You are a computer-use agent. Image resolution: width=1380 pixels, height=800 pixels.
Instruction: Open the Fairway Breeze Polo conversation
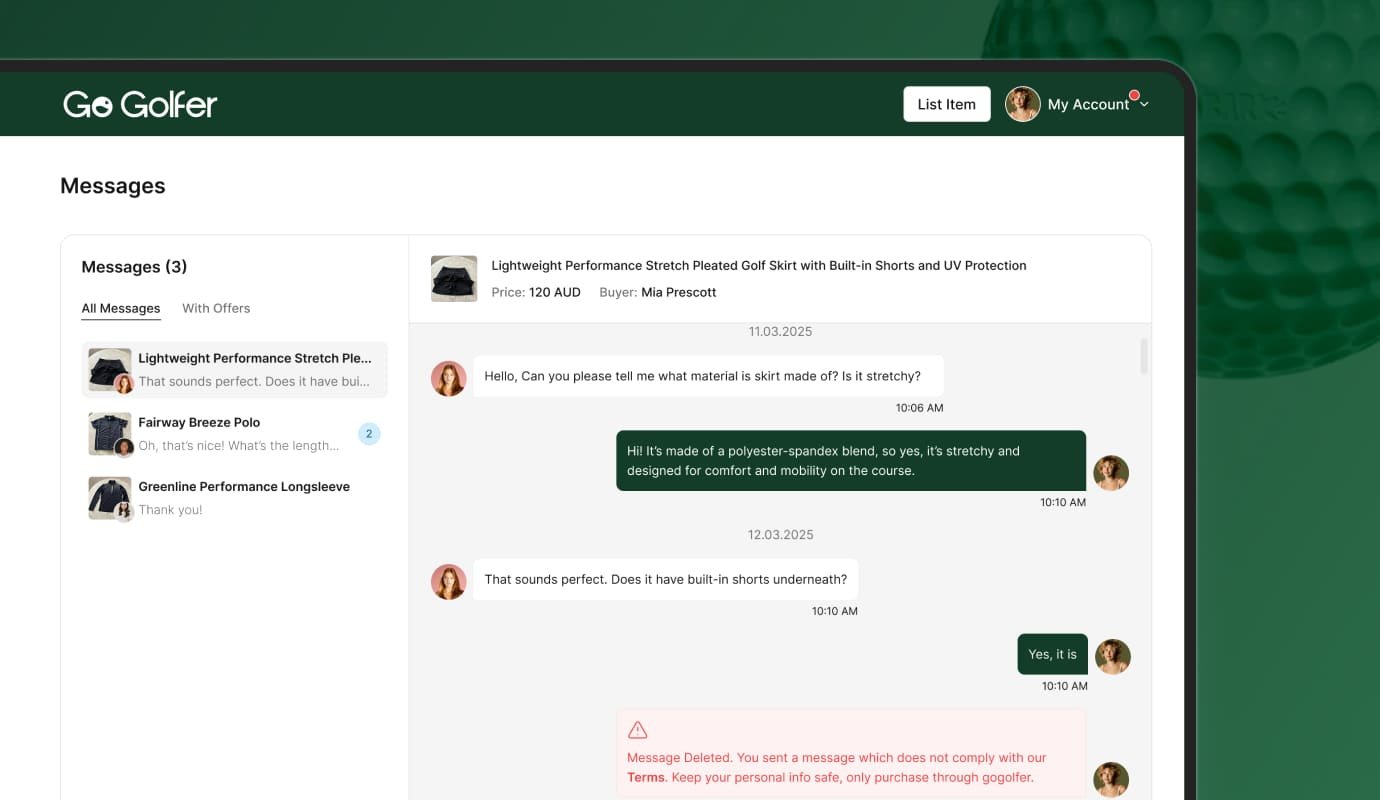pyautogui.click(x=234, y=434)
